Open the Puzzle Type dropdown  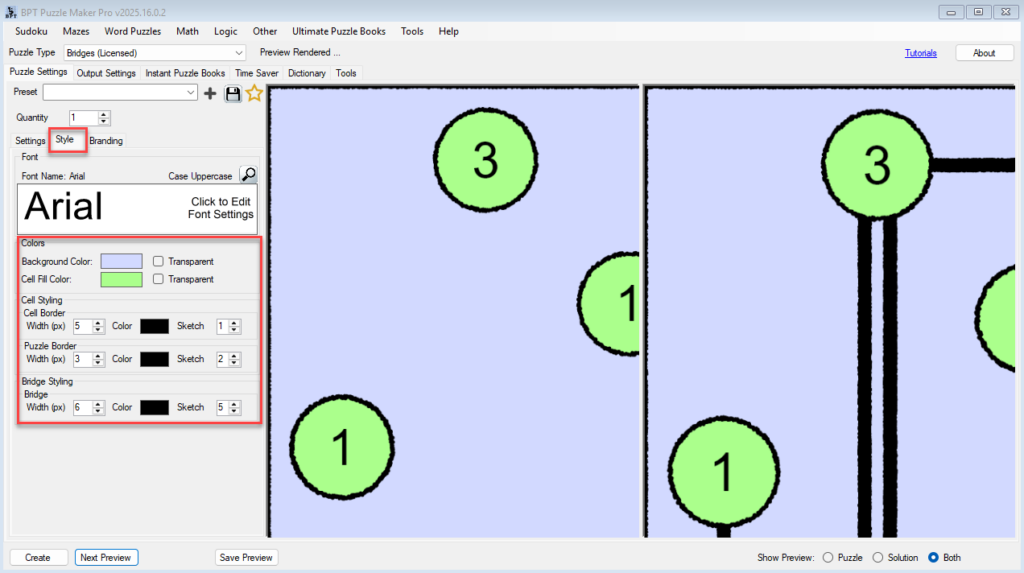[x=238, y=53]
